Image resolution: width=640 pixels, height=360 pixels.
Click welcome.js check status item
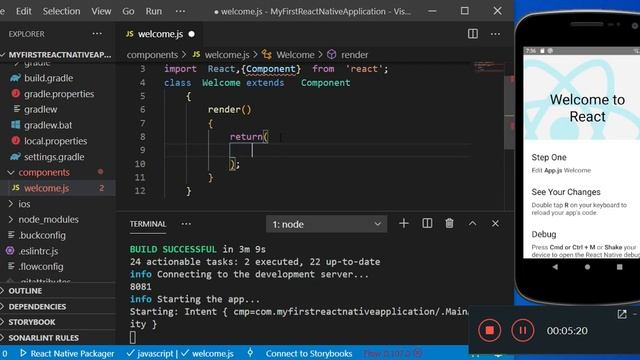tap(207, 353)
